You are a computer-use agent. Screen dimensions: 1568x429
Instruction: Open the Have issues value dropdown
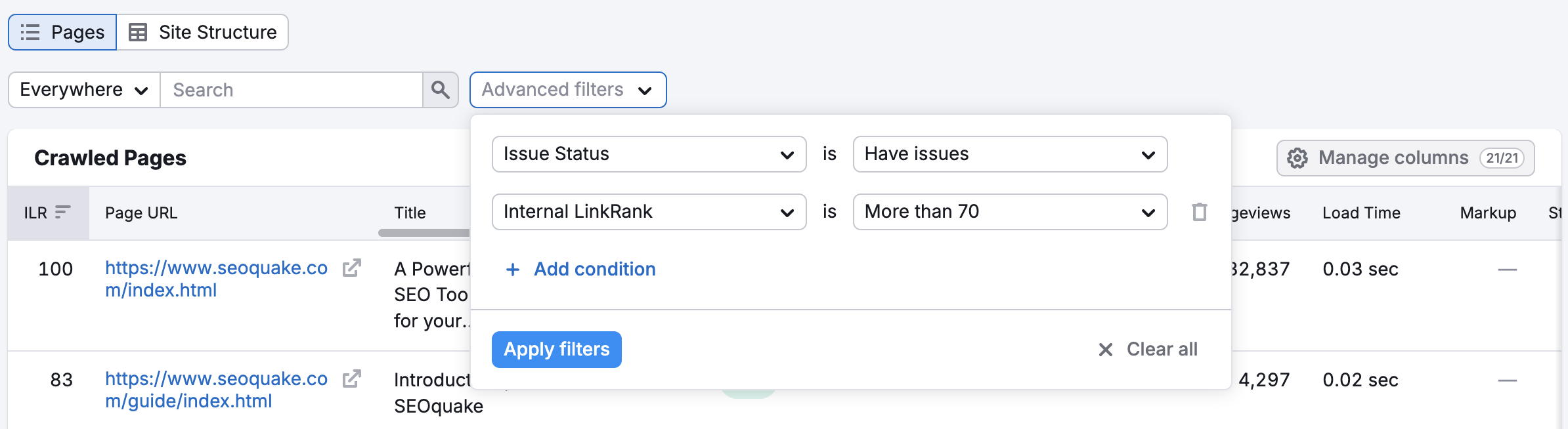1010,154
